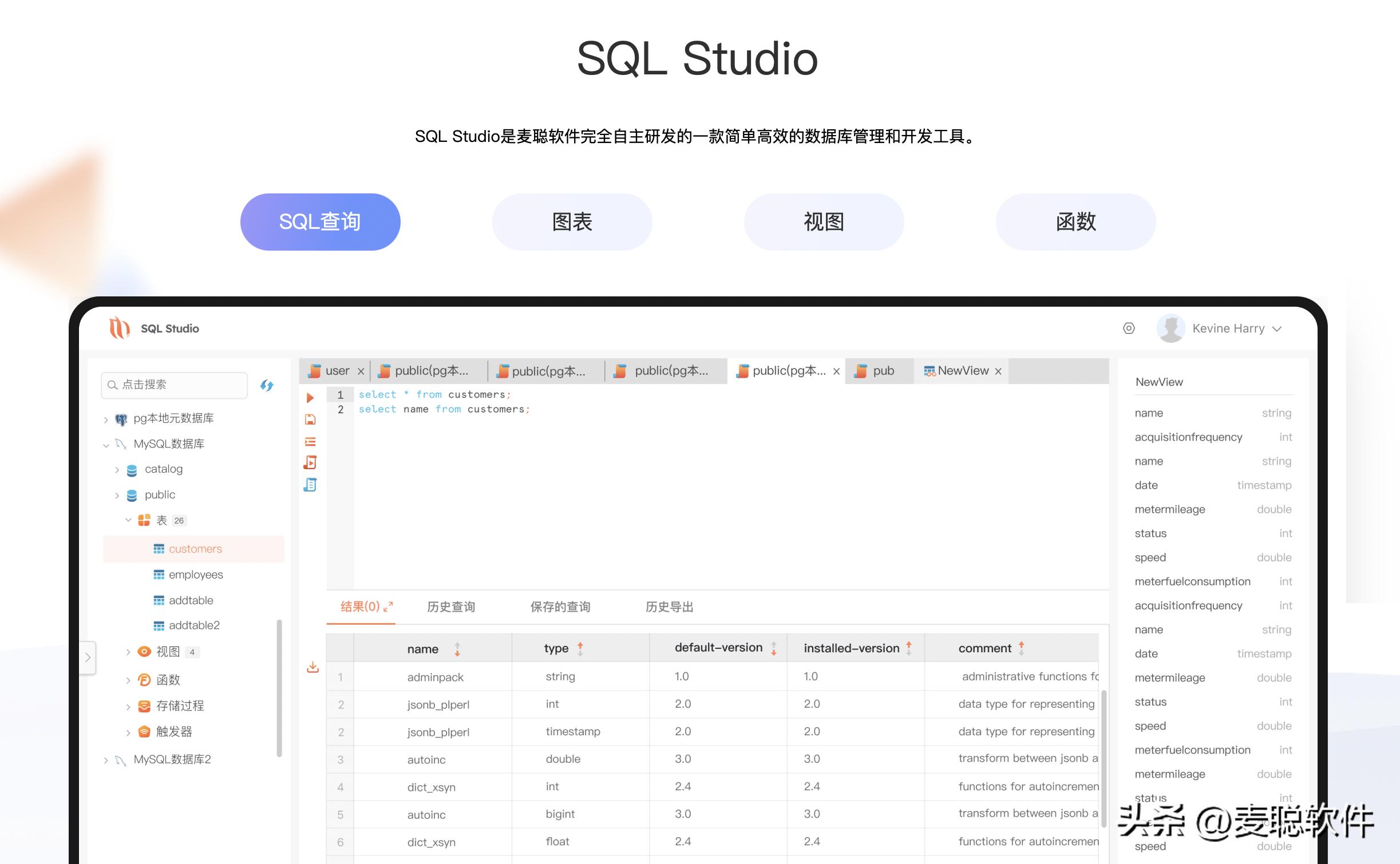Click the export results download icon
Screen dimensions: 1400x864
[313, 667]
